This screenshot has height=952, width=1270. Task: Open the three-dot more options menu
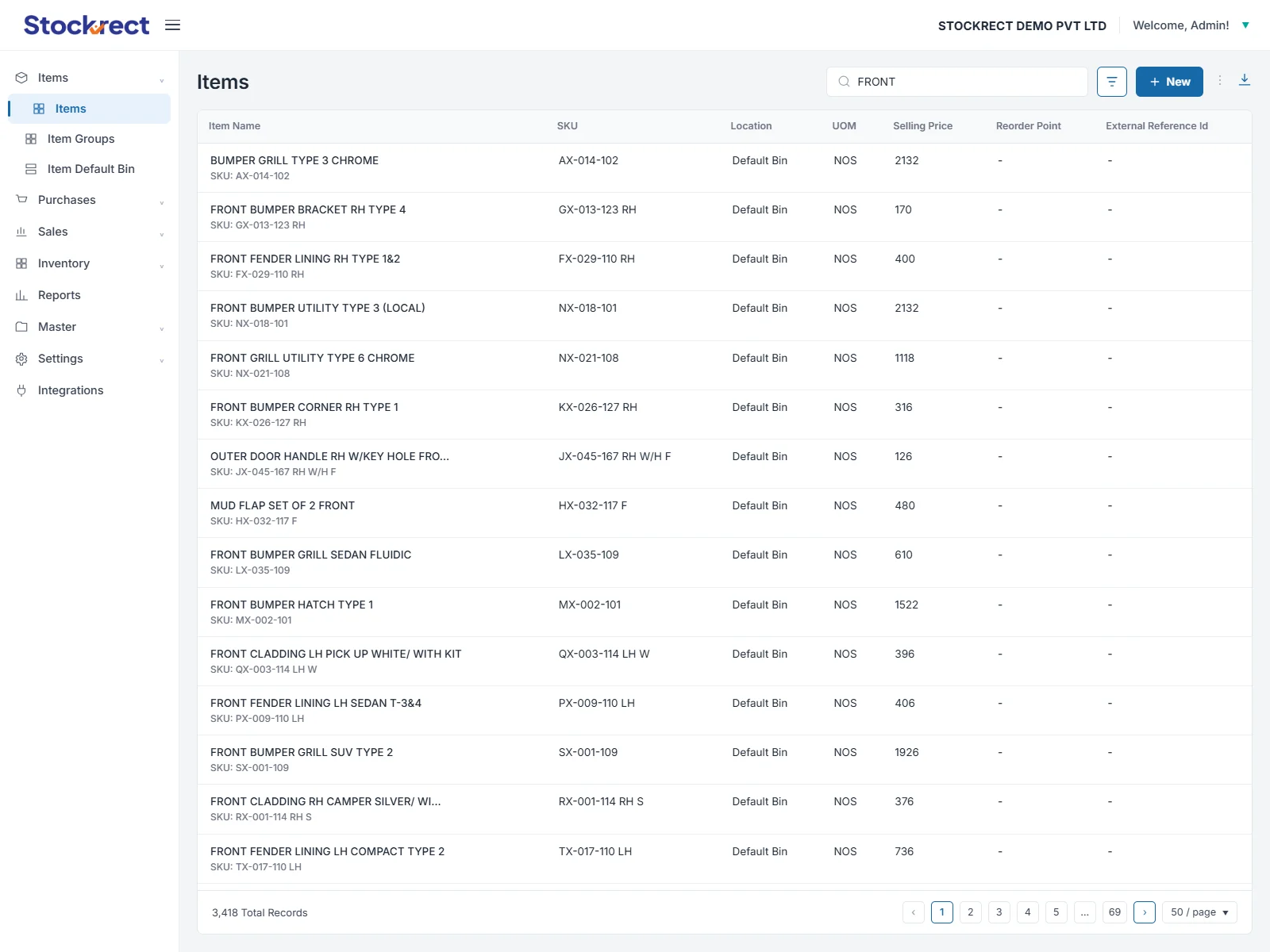point(1220,80)
